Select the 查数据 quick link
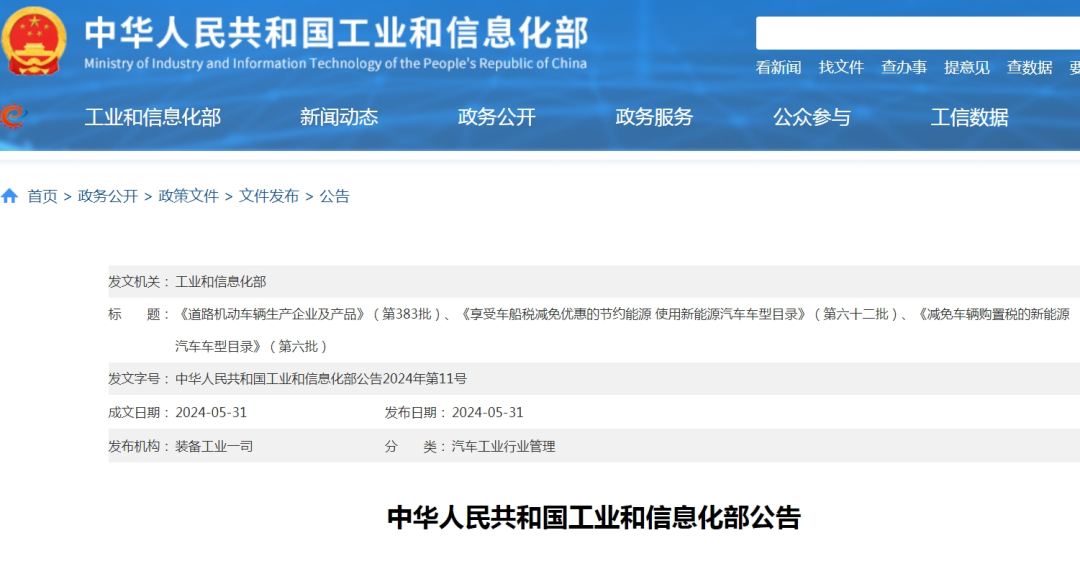Image resolution: width=1080 pixels, height=561 pixels. point(1029,68)
